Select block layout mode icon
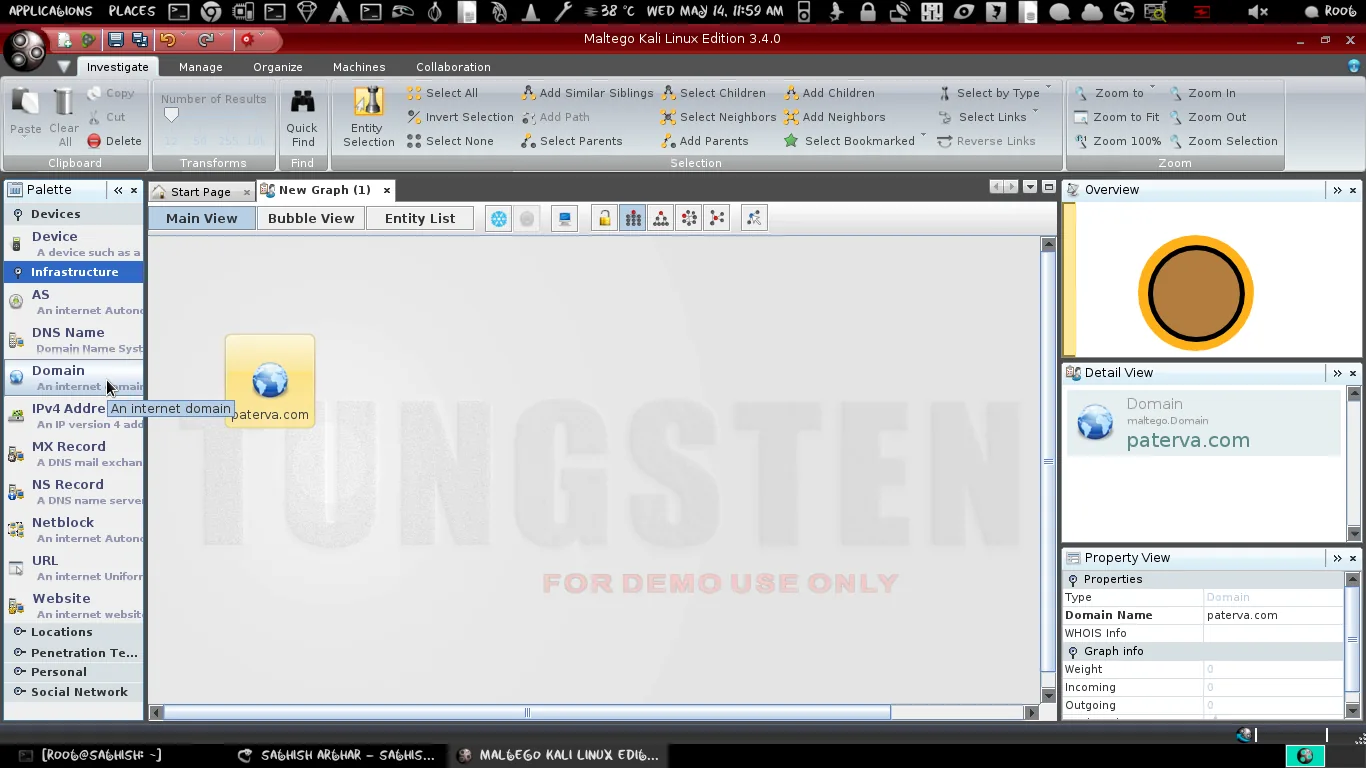The height and width of the screenshot is (768, 1366). pos(633,219)
